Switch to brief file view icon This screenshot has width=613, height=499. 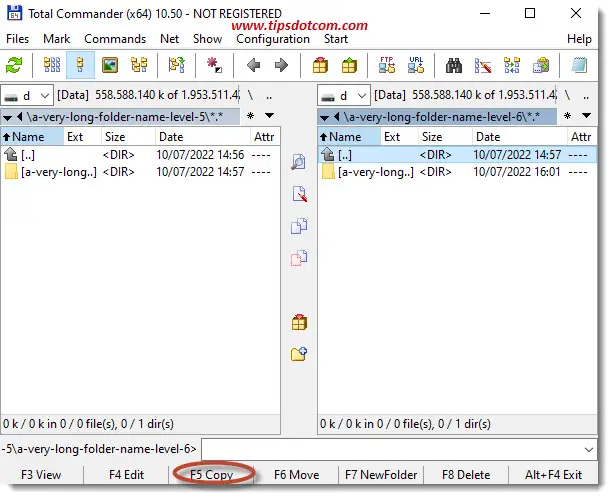pos(52,65)
